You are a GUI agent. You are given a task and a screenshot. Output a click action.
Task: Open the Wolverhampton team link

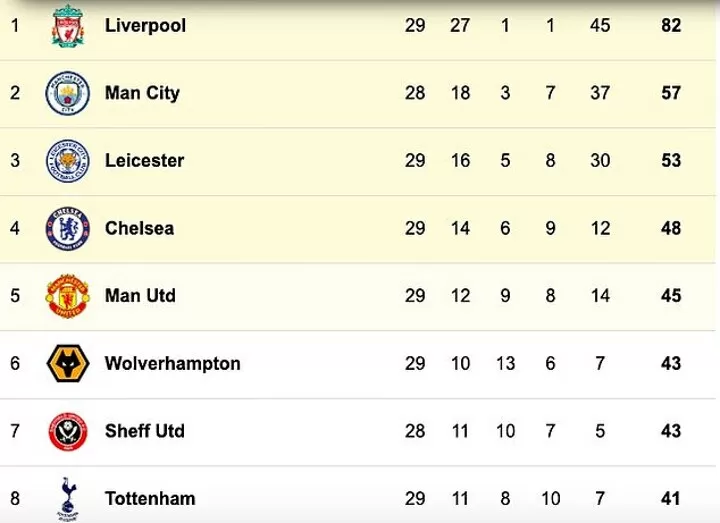(172, 363)
